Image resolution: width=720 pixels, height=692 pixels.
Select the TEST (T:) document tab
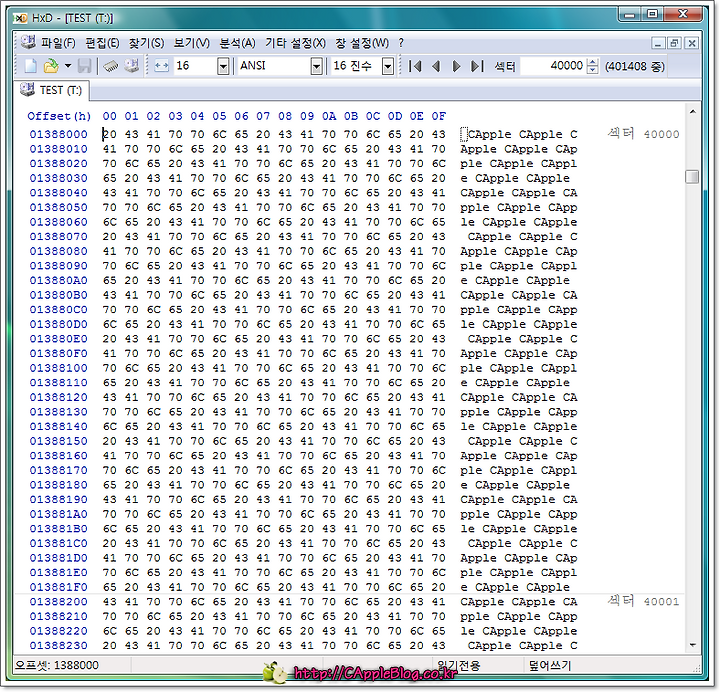pyautogui.click(x=51, y=90)
